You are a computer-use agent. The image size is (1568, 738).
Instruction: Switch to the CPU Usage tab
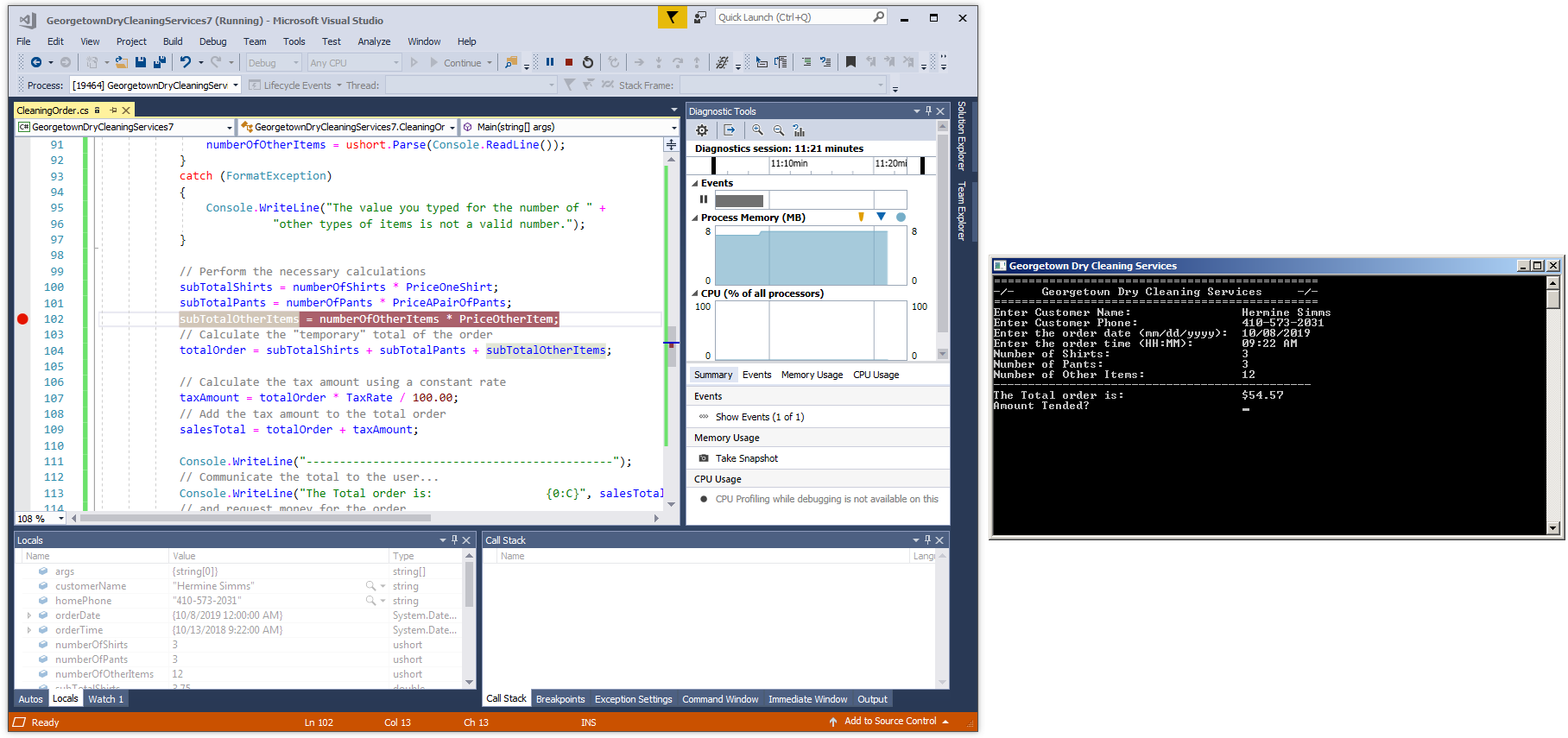(x=876, y=375)
